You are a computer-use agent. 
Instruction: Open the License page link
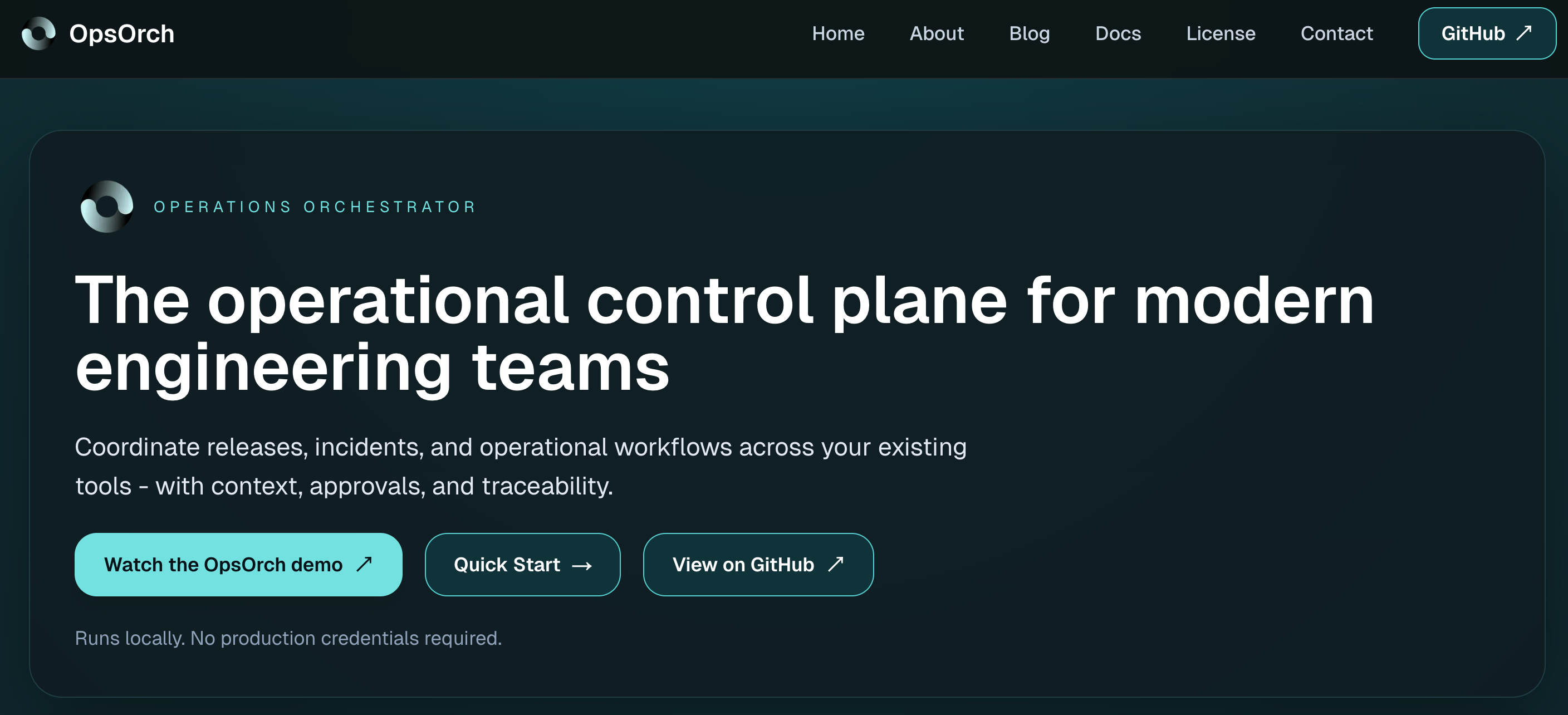1220,33
